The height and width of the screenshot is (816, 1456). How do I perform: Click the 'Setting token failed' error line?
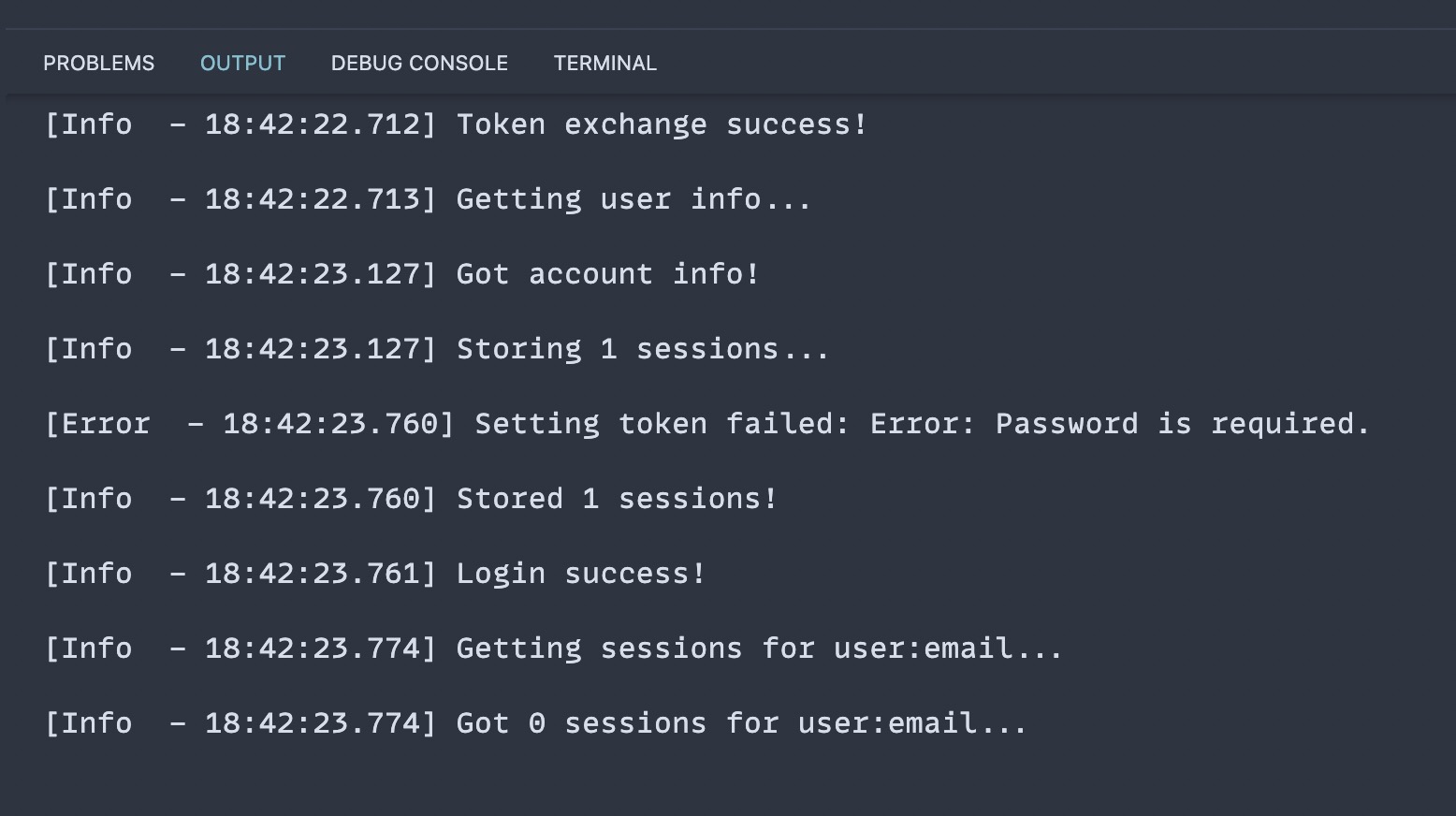pyautogui.click(x=706, y=423)
